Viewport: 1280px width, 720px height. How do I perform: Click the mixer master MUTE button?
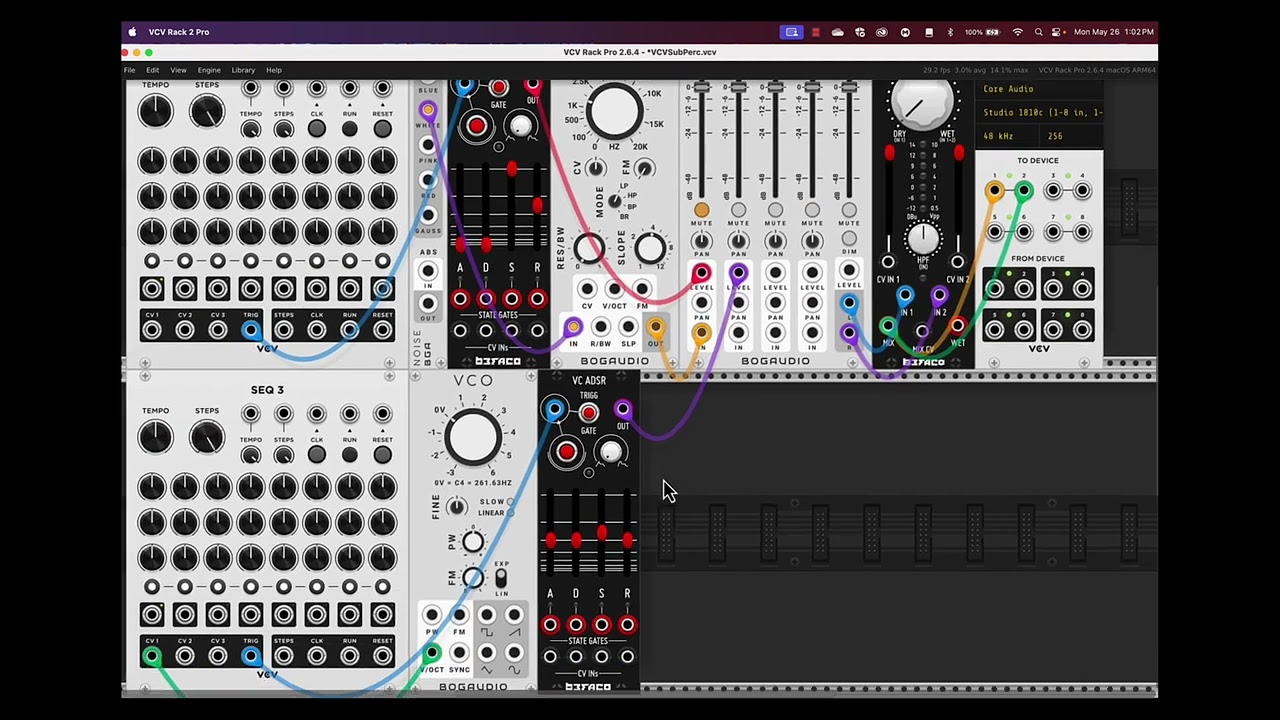point(849,210)
